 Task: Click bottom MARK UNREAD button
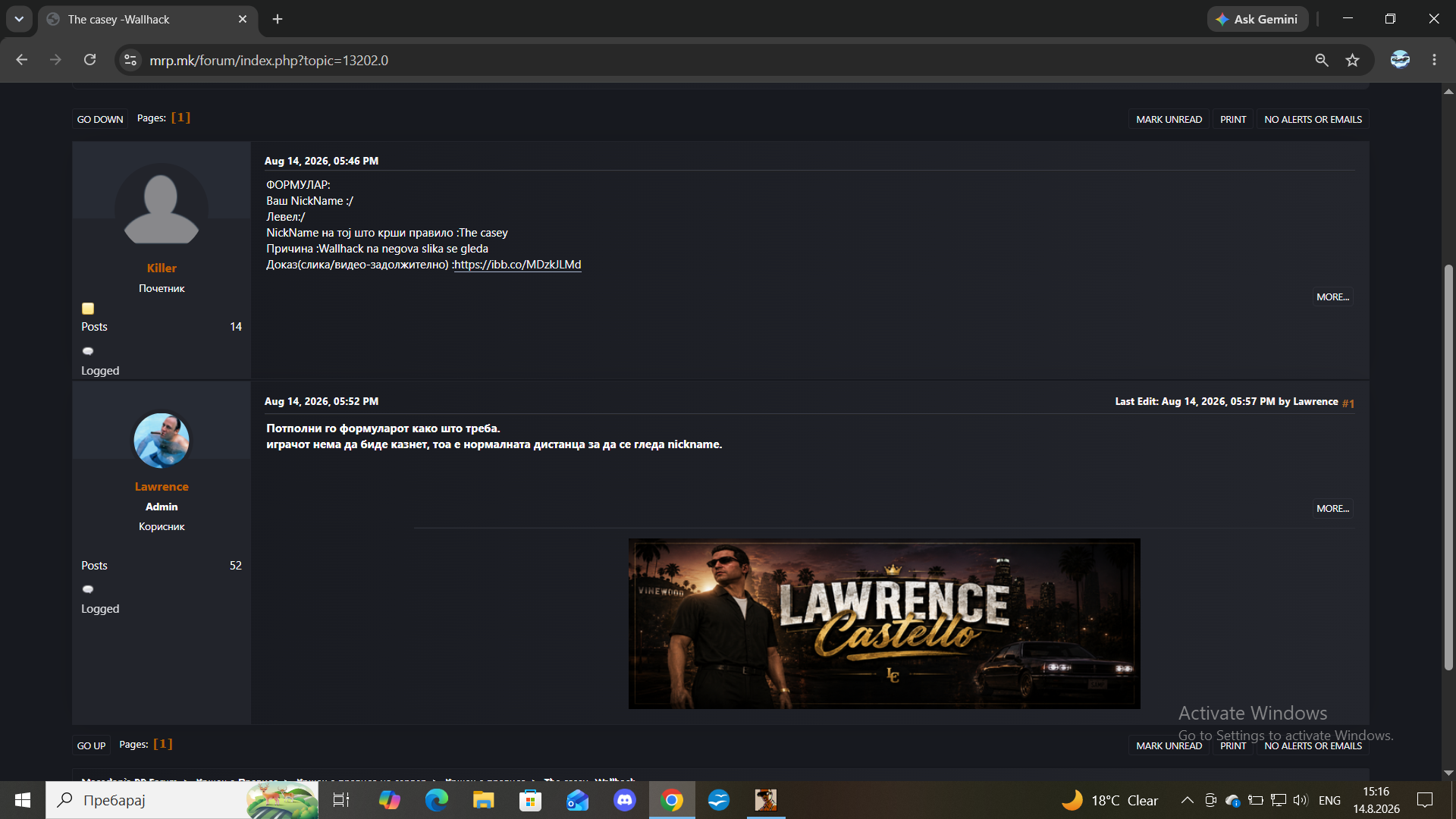1169,745
